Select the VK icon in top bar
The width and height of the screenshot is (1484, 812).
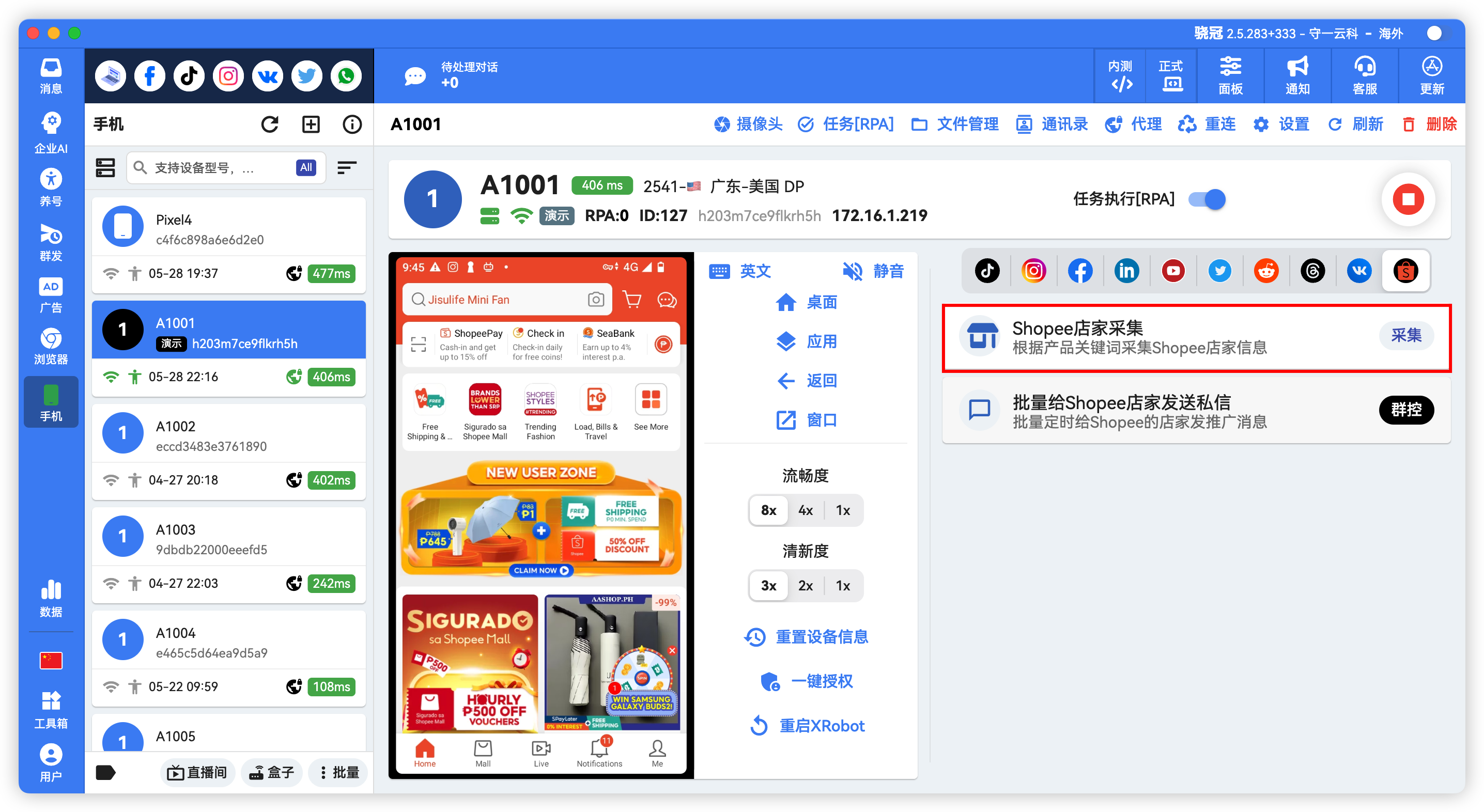(x=267, y=75)
